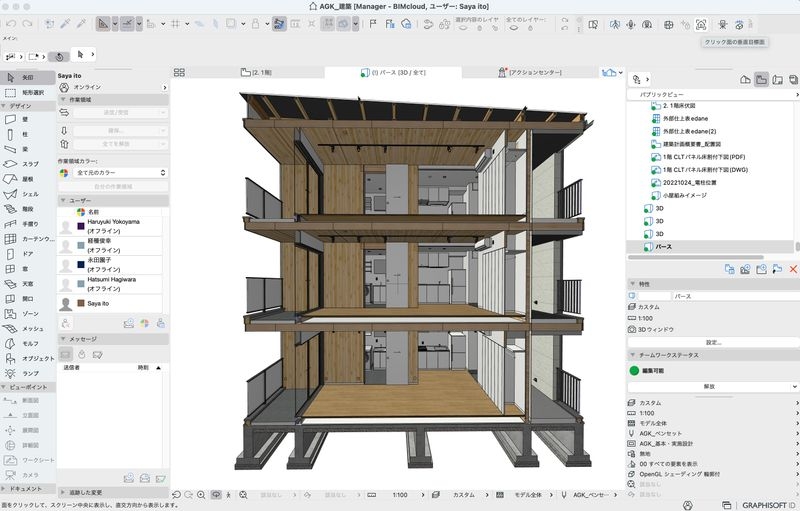Viewport: 800px width, 511px height.
Task: Toggle the ruler guide button in toolbar
Action: 103,24
